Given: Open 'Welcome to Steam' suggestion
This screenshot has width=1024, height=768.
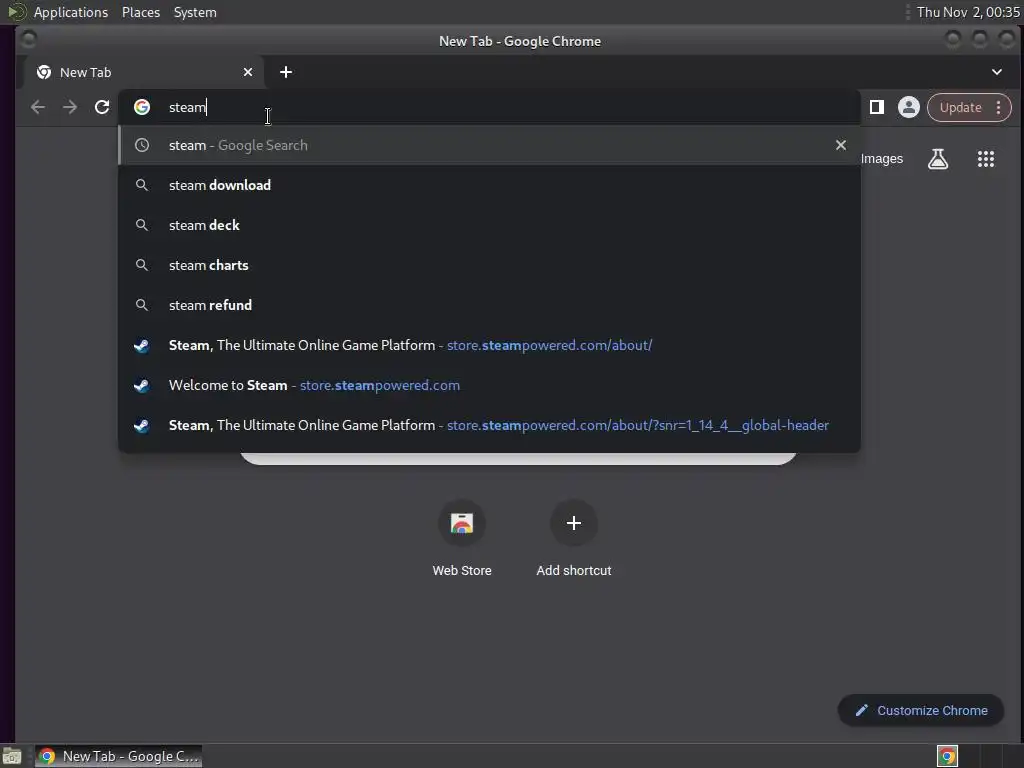Looking at the screenshot, I should 489,385.
